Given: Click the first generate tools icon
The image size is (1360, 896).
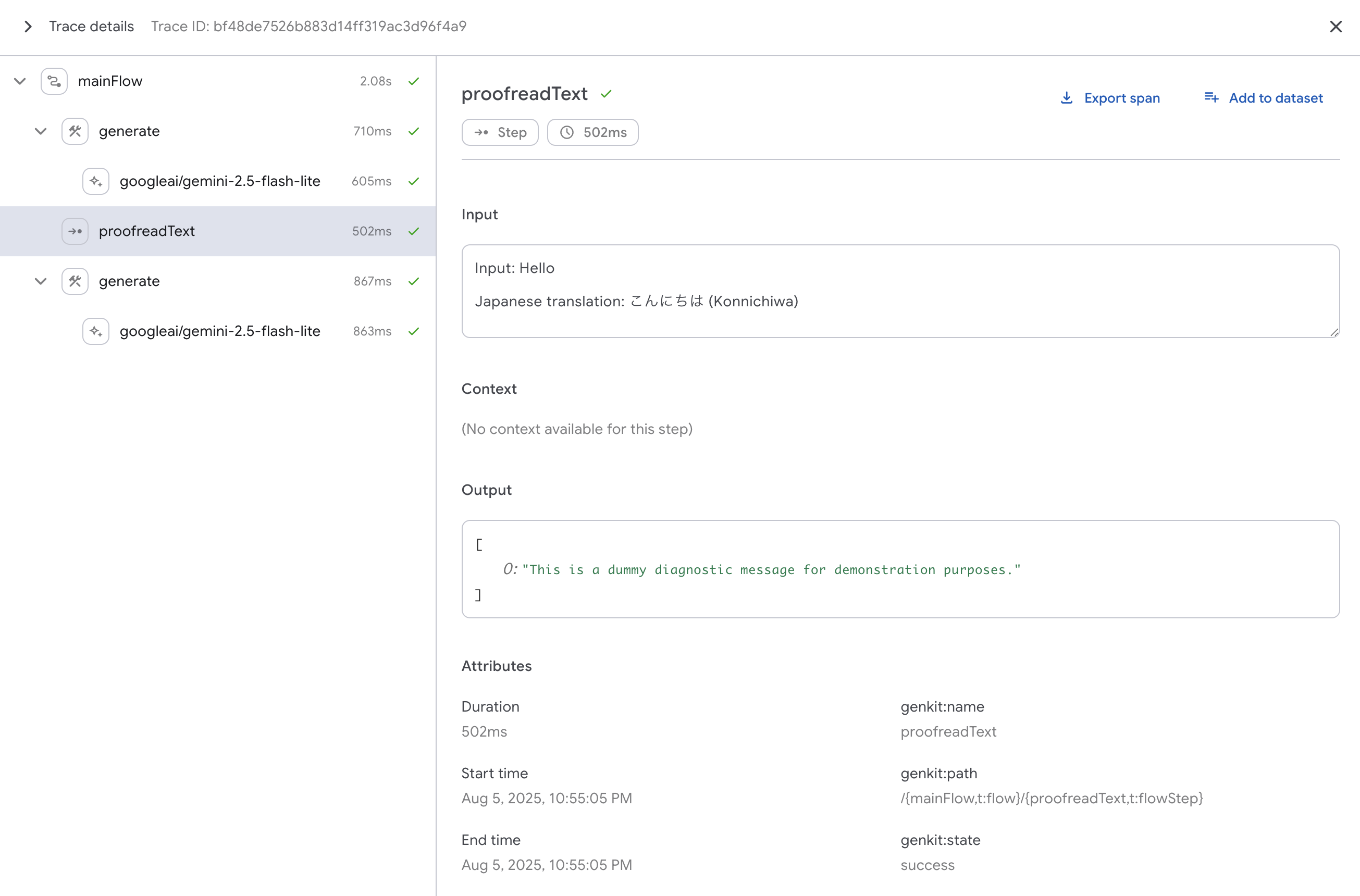Looking at the screenshot, I should [75, 131].
